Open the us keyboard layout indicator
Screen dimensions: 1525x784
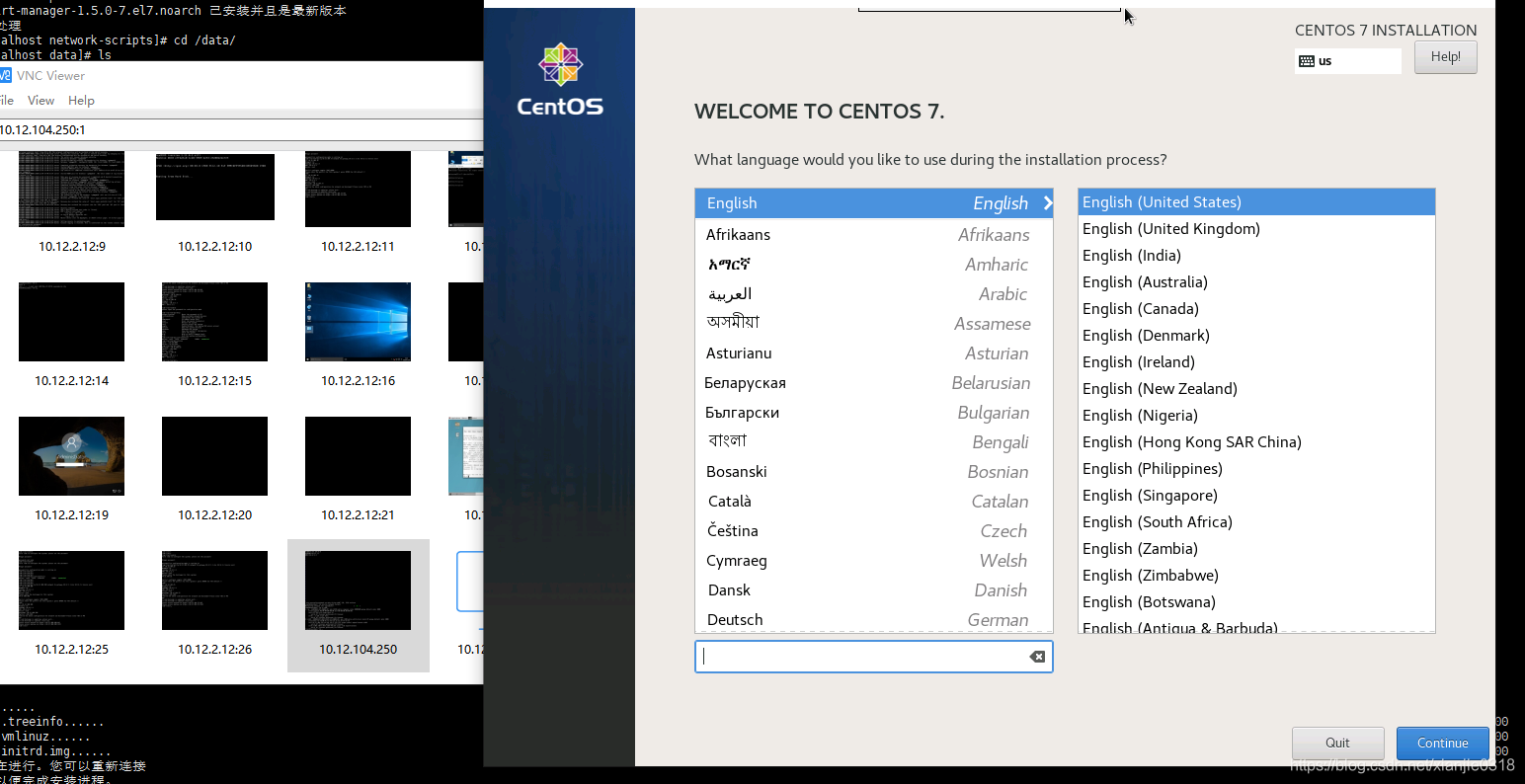1347,61
